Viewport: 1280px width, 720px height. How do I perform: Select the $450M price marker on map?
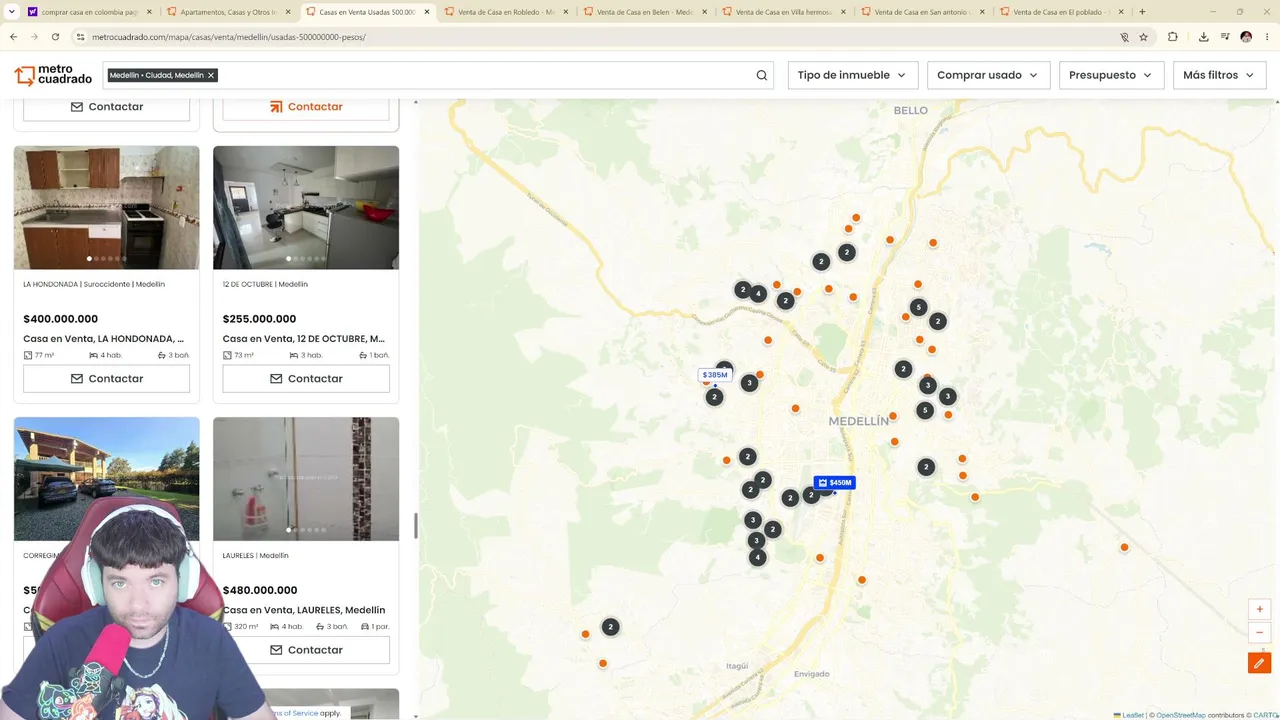point(835,483)
